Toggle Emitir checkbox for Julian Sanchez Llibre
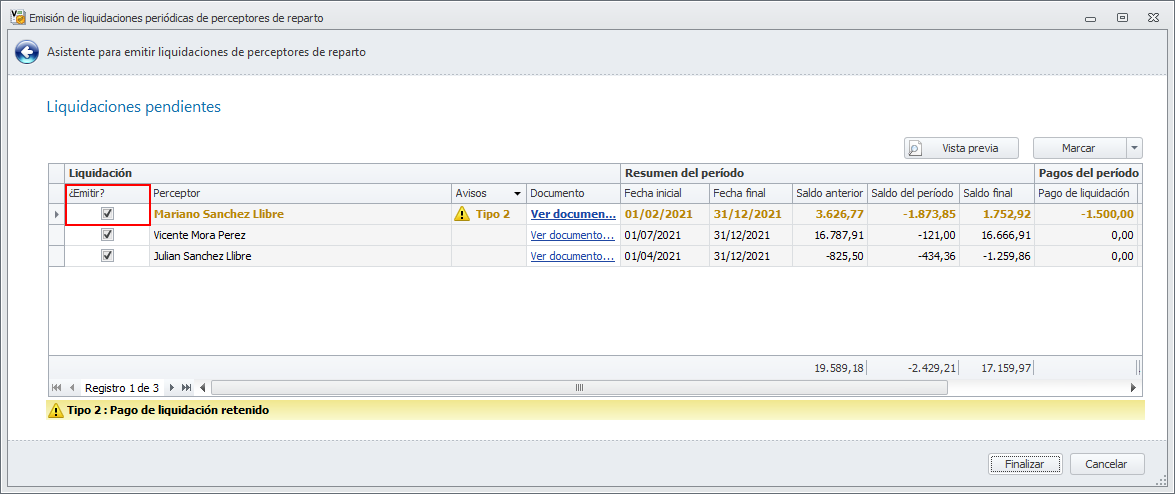 tap(107, 256)
